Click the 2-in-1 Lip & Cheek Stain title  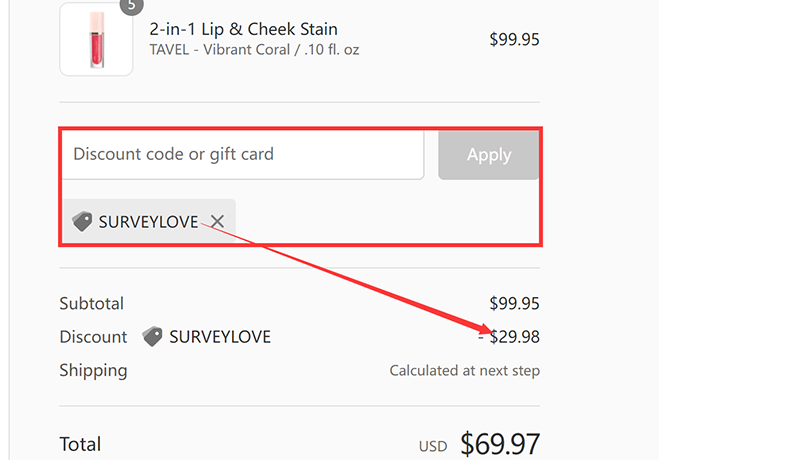(243, 29)
